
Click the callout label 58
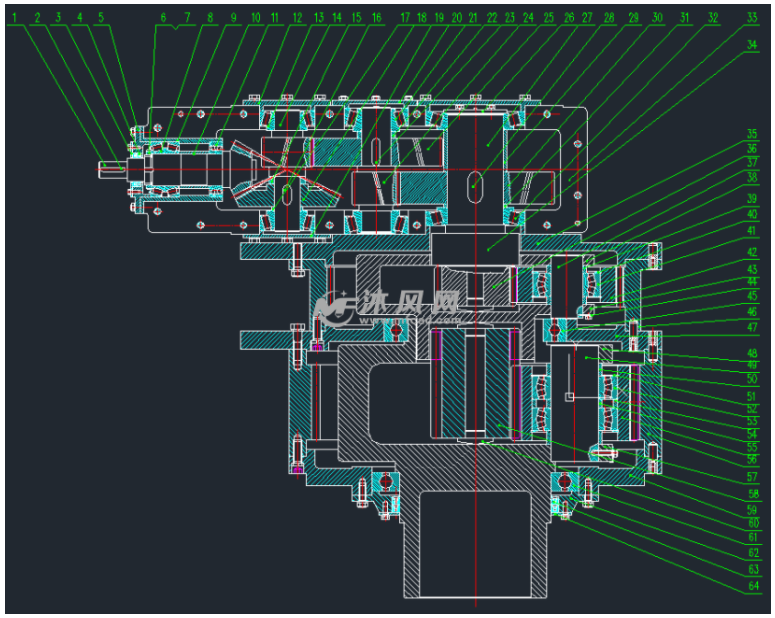(x=751, y=494)
